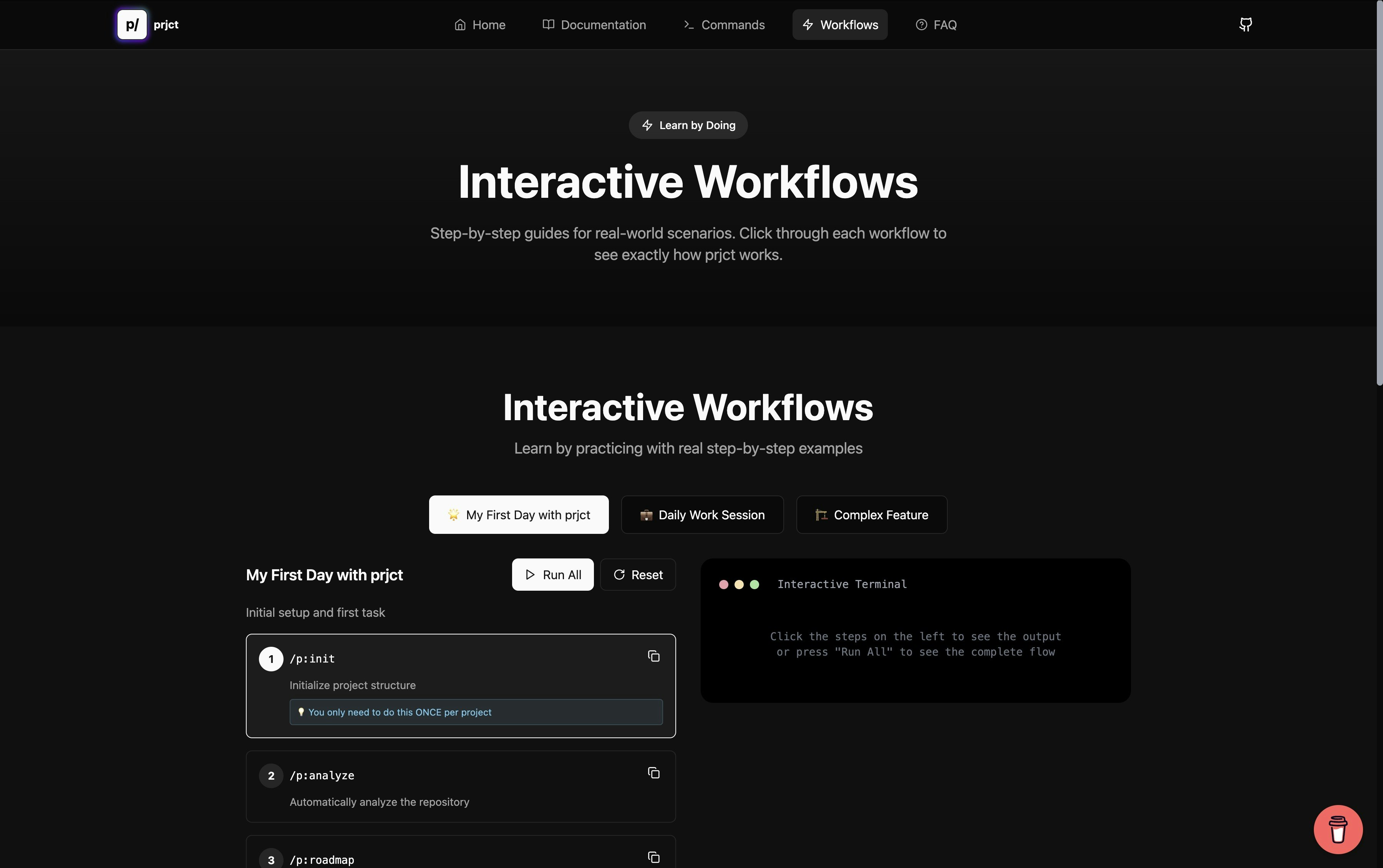Viewport: 1383px width, 868px height.
Task: Go to the Home page
Action: [480, 25]
